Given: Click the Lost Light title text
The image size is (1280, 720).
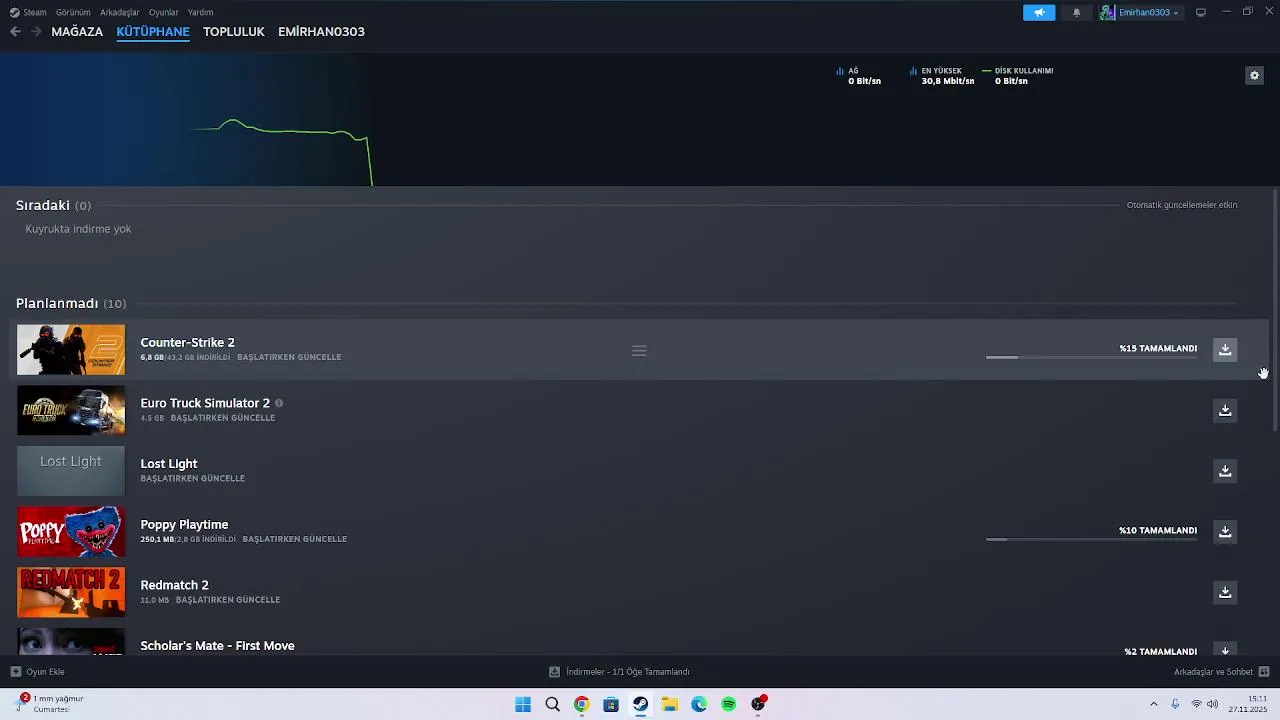Looking at the screenshot, I should [169, 464].
